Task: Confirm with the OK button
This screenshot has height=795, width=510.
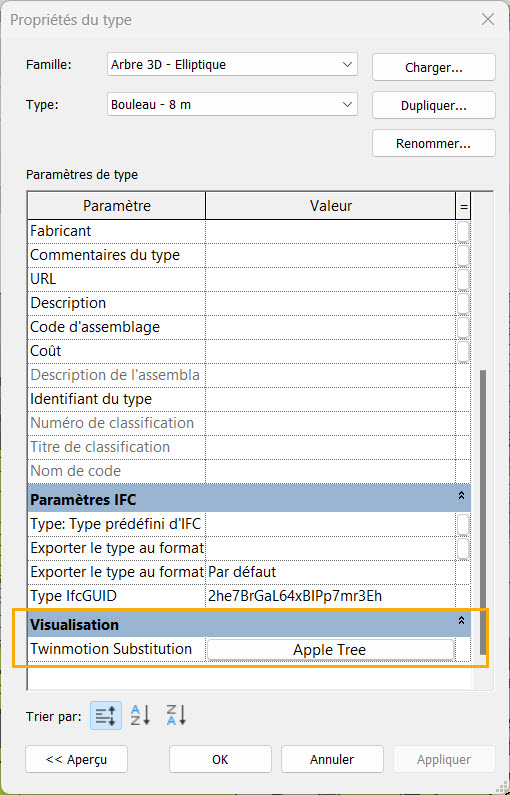Action: coord(220,759)
